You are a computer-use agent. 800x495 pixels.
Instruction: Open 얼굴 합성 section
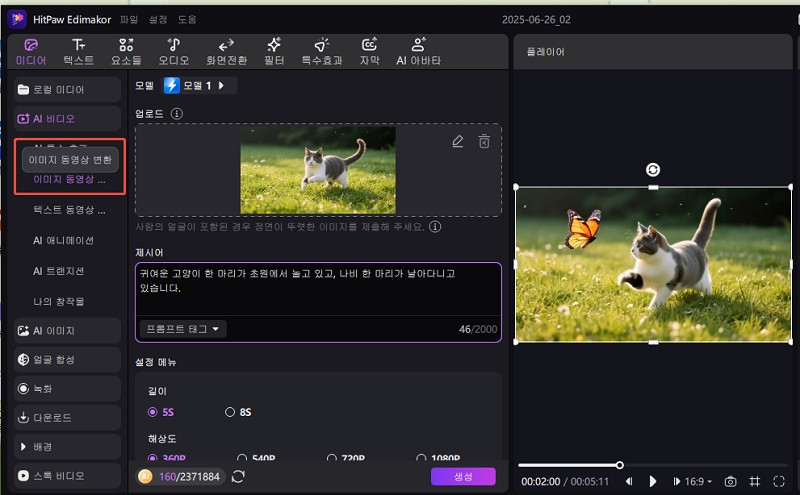coord(67,360)
